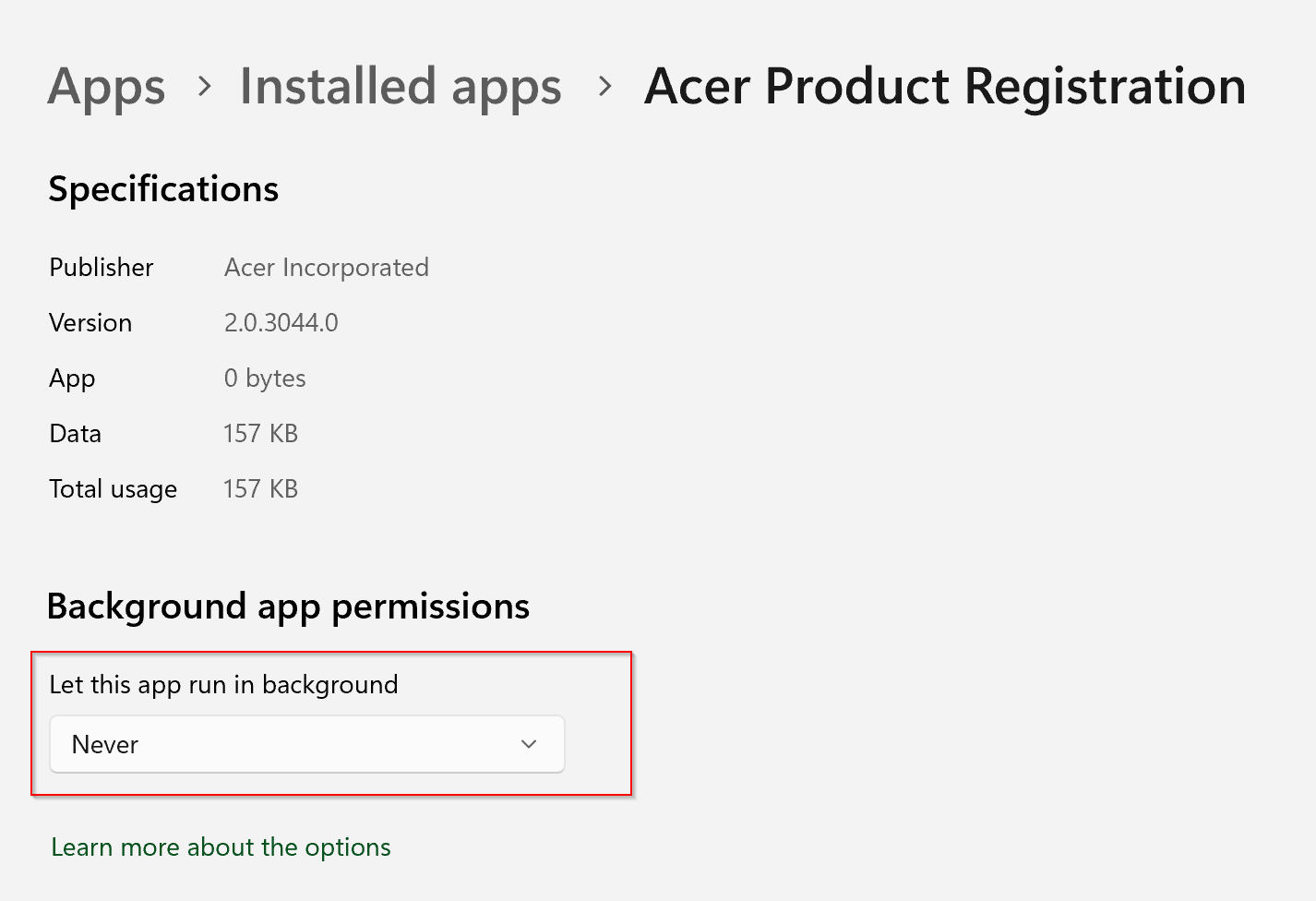Image resolution: width=1316 pixels, height=901 pixels.
Task: Click the 157 KB value next to Data
Action: click(x=260, y=434)
